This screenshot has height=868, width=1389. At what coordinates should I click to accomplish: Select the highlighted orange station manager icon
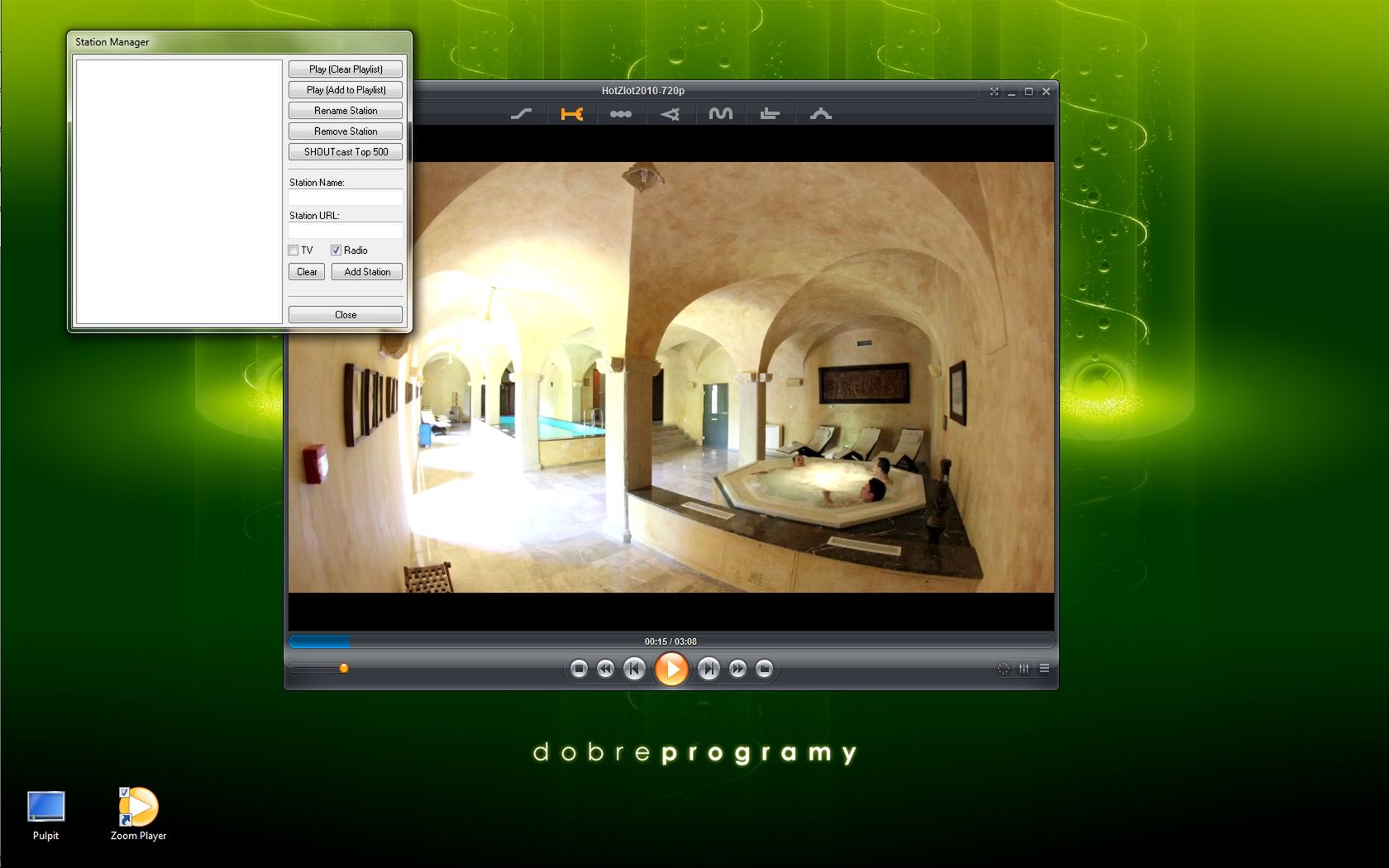coord(571,114)
